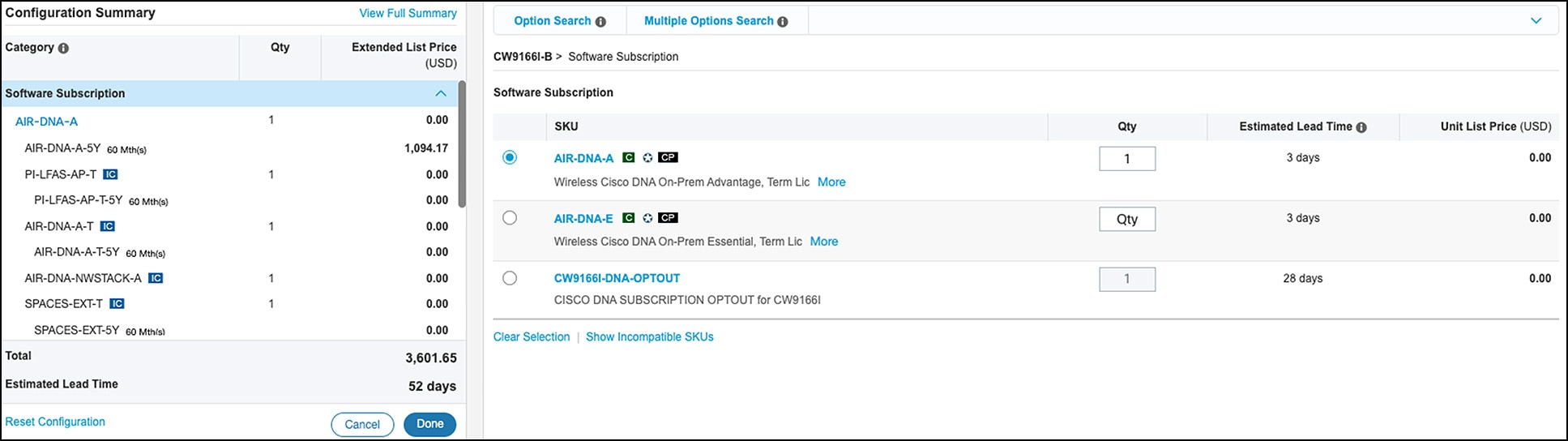1568x441 pixels.
Task: Click the IC badge beside SPACES-EXT-T
Action: (117, 304)
